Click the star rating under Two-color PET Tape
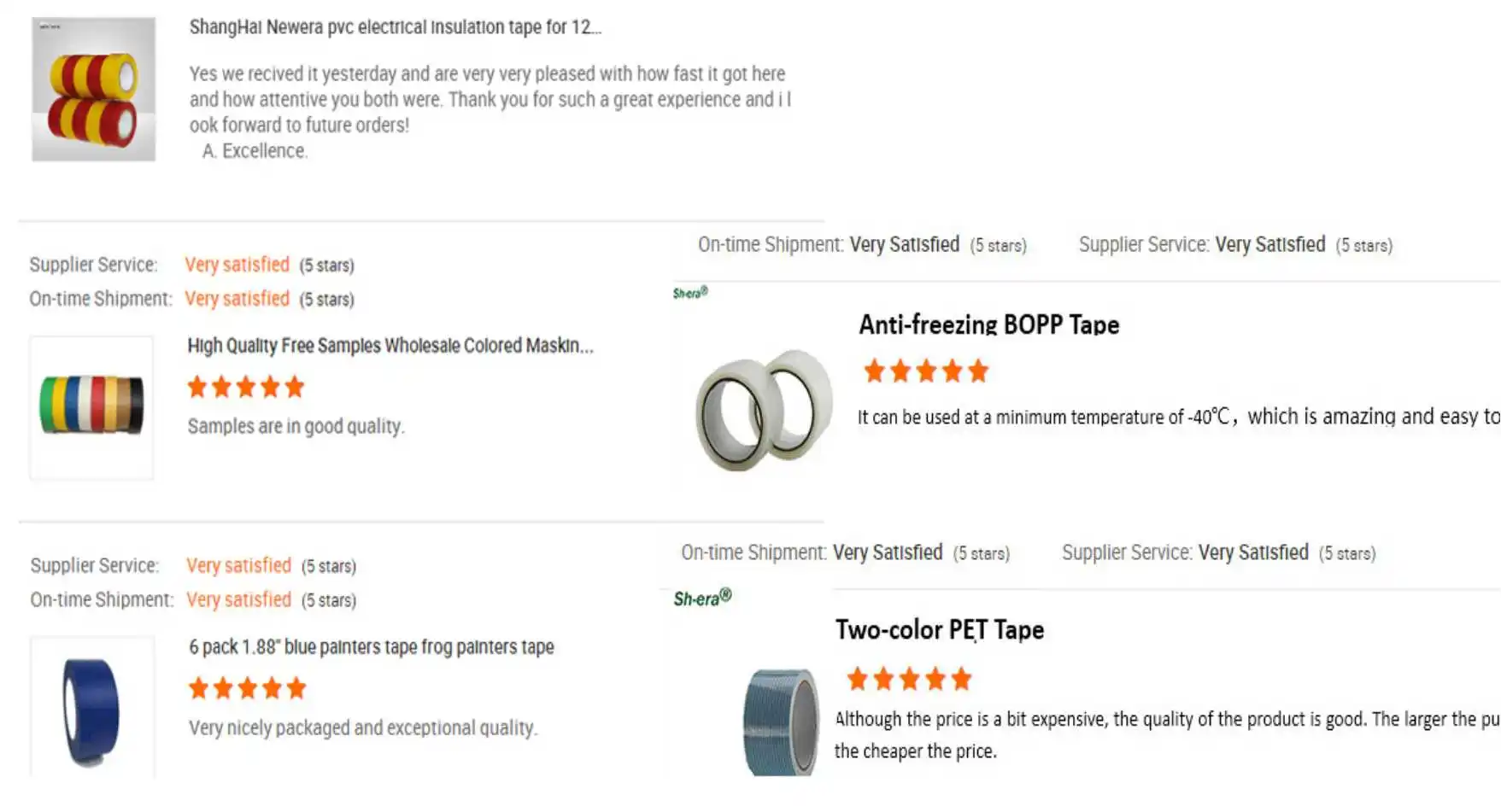 (909, 680)
